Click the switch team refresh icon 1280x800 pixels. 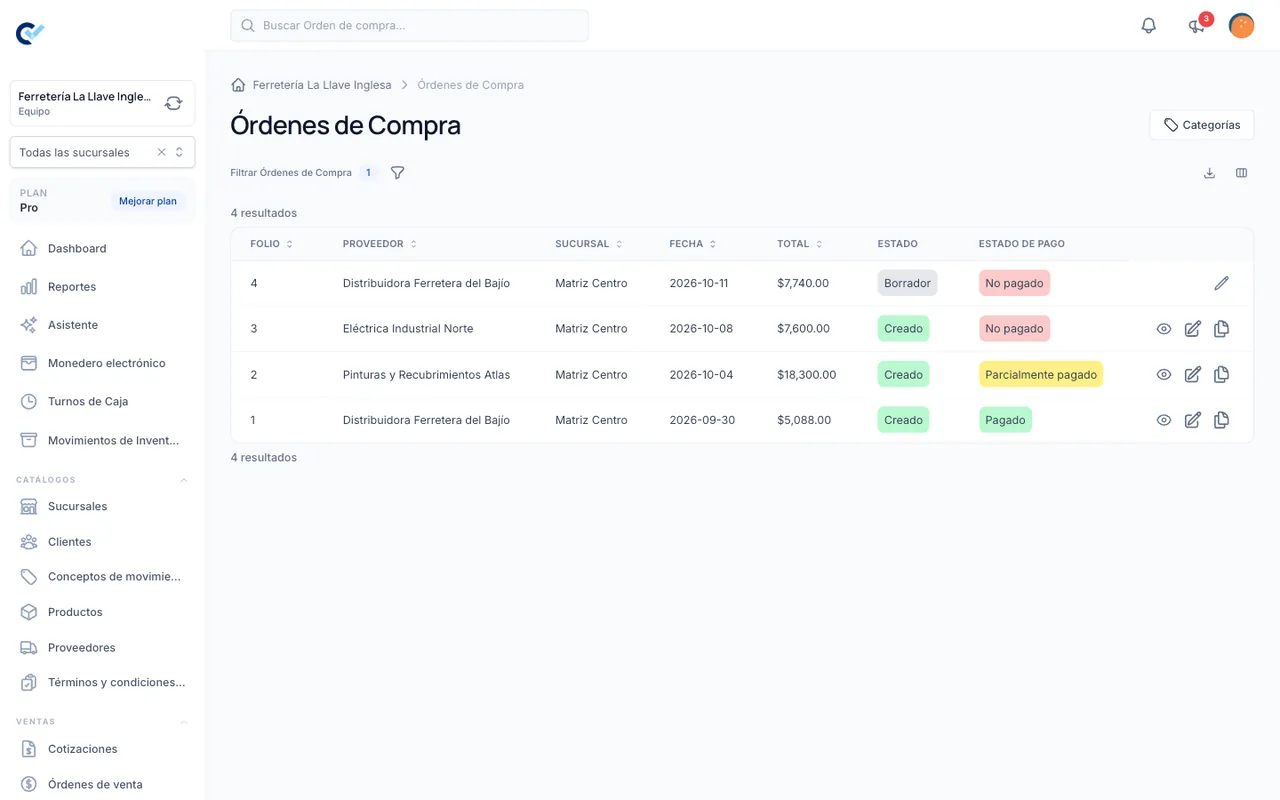click(173, 103)
